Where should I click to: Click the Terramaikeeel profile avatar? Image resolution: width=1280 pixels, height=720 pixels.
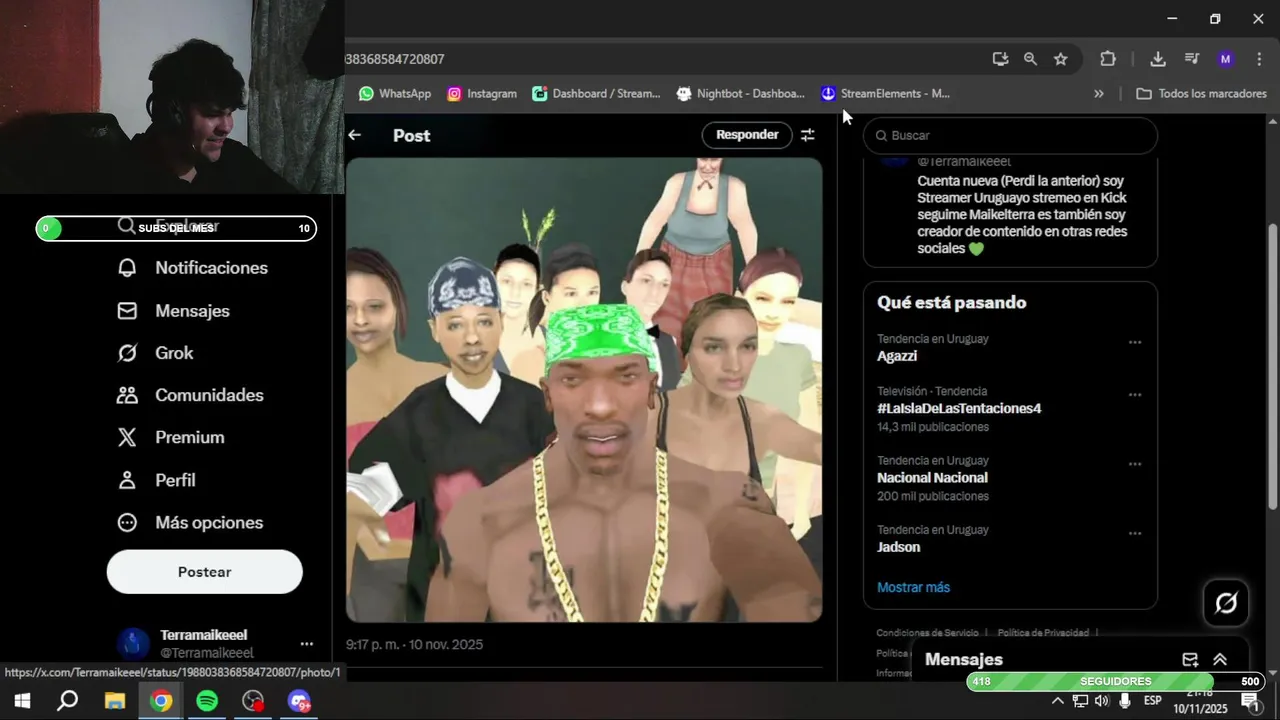pos(133,644)
